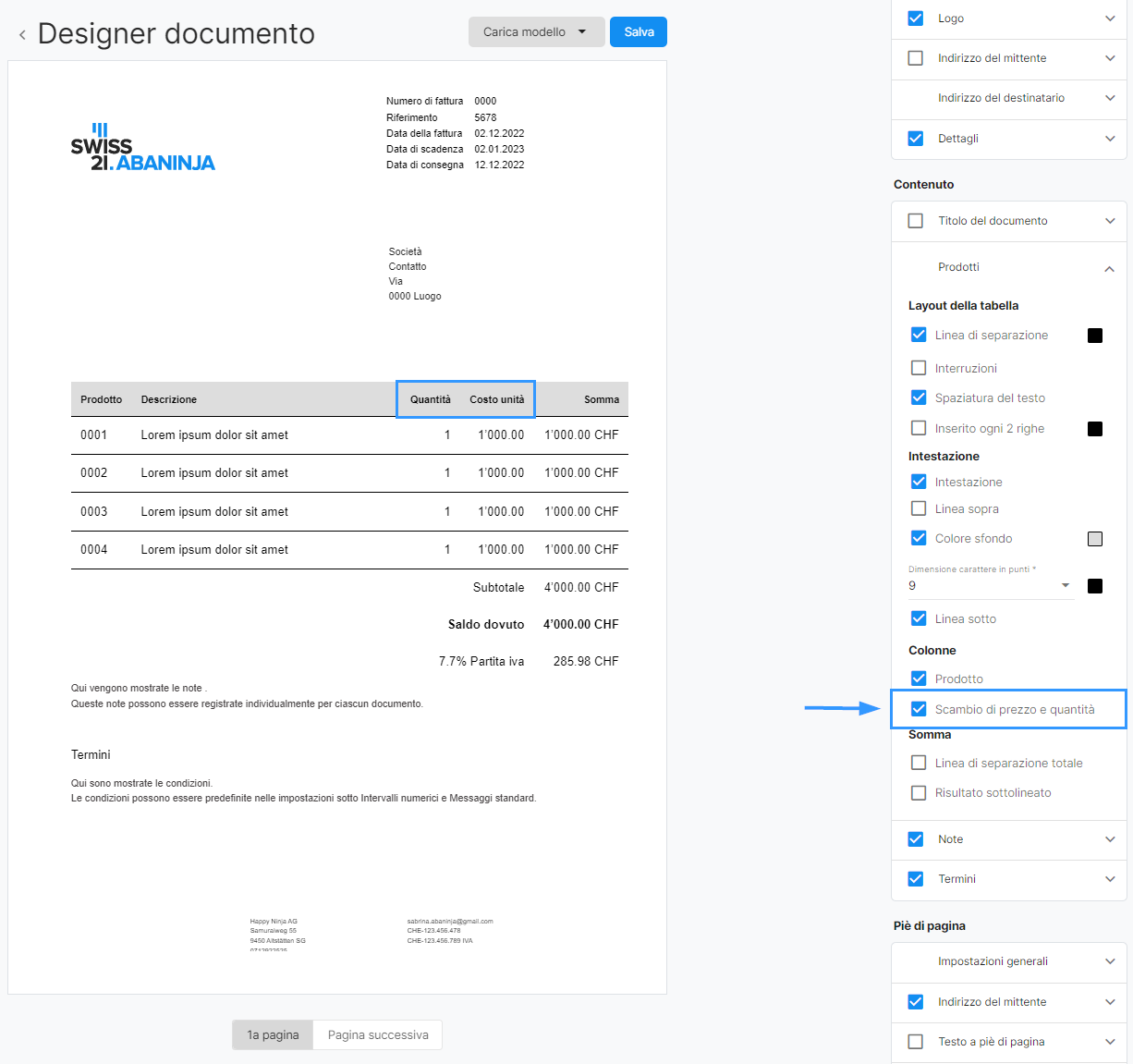The width and height of the screenshot is (1133, 1064).
Task: Toggle Scambio di prezzo e quantità
Action: (919, 709)
